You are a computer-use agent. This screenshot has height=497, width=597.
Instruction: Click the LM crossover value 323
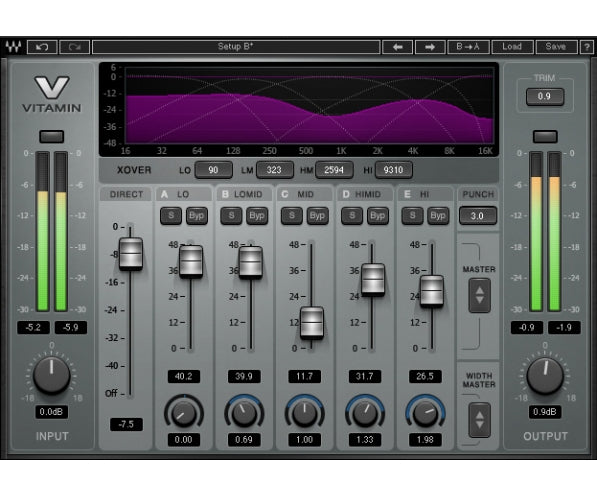coord(275,170)
